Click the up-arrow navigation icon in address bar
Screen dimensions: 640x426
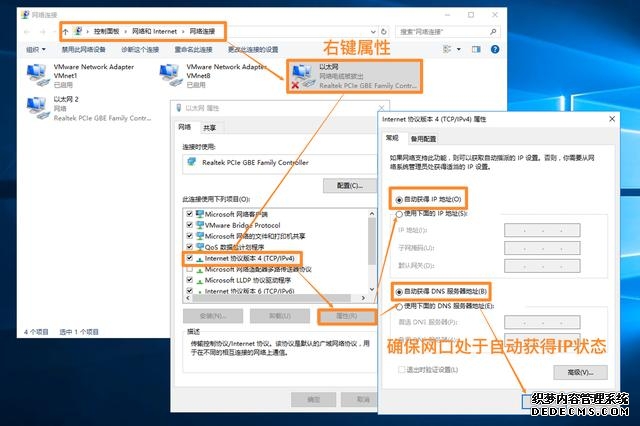click(x=65, y=31)
